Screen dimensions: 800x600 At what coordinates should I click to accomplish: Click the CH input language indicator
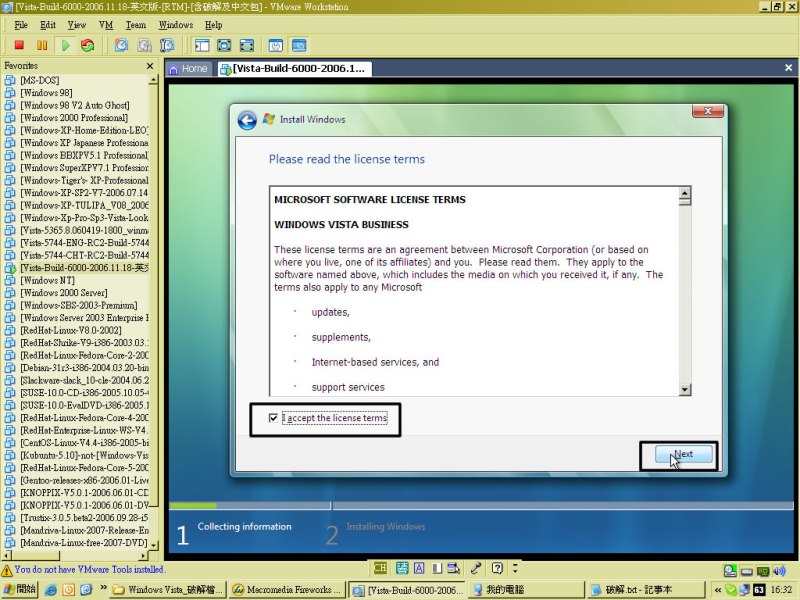[380, 568]
